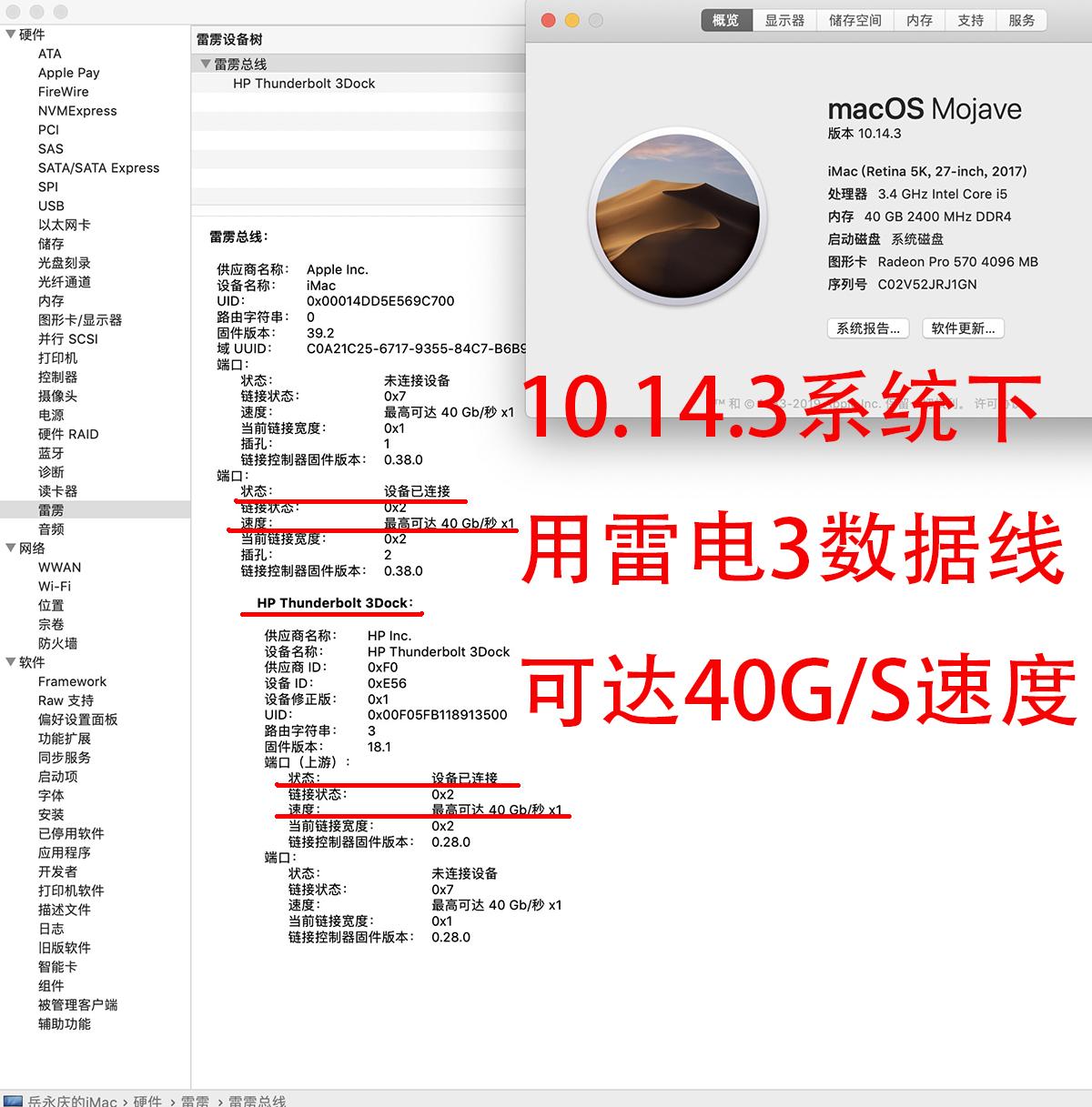Select HP Thunderbolt 3Dock in device tree
Viewport: 1092px width, 1107px height.
point(304,83)
